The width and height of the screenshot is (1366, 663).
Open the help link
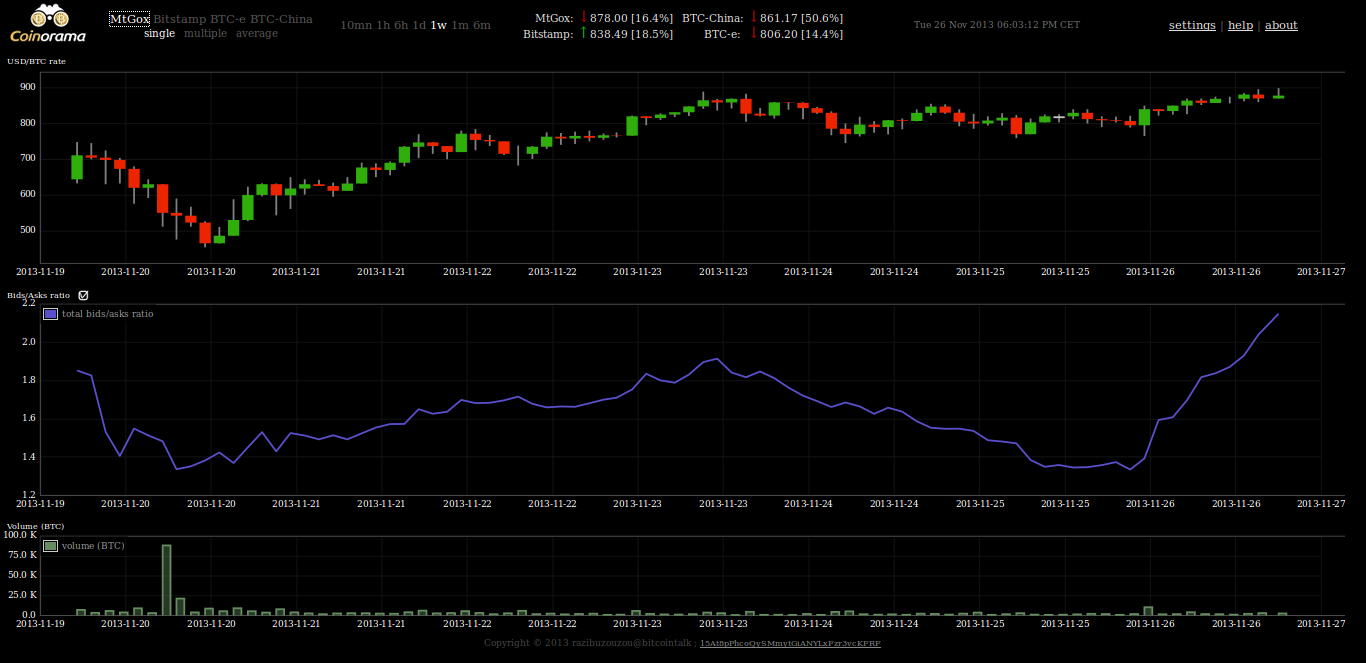coord(1240,25)
